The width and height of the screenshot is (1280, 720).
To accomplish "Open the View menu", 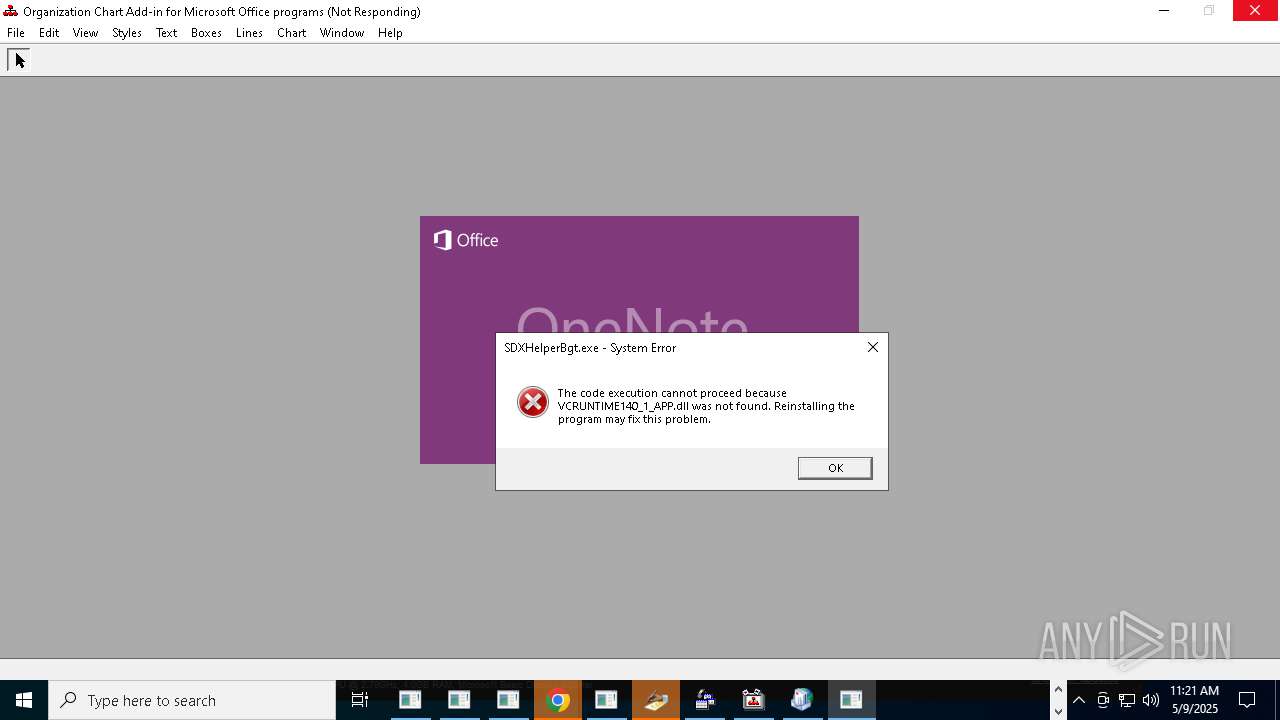I will click(x=86, y=33).
